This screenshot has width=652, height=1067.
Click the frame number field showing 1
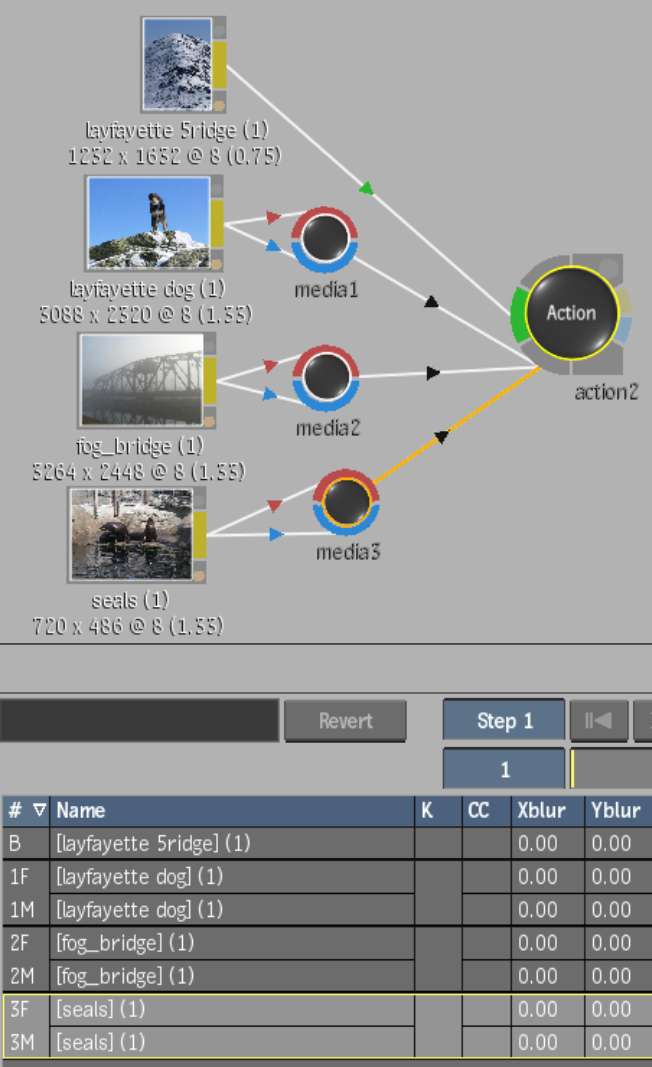point(504,770)
